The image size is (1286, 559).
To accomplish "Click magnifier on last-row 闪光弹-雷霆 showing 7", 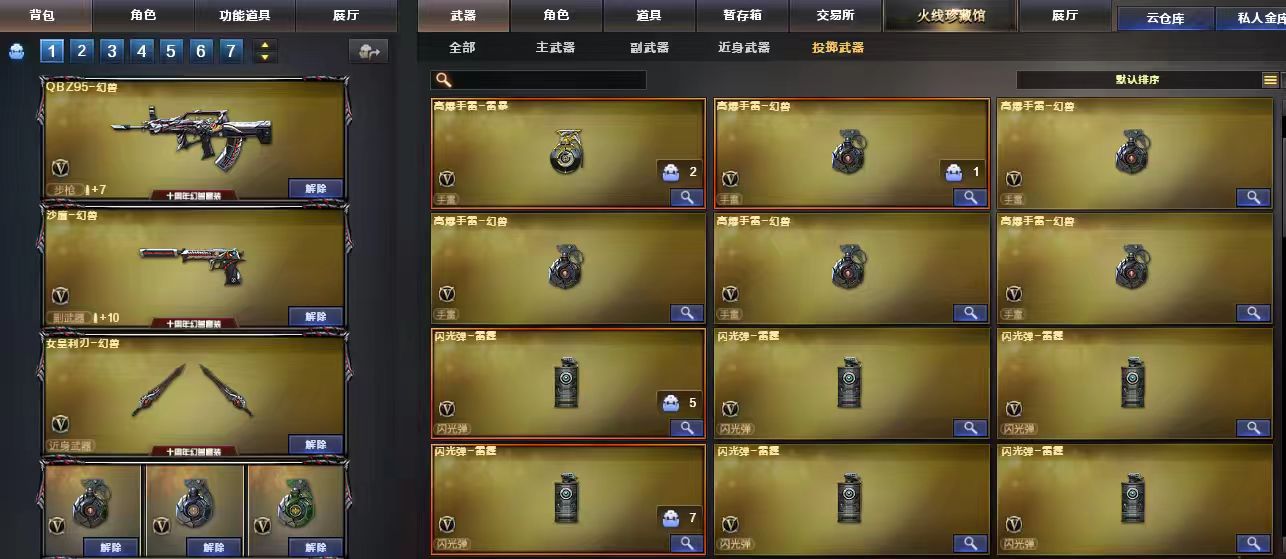I will click(x=686, y=543).
